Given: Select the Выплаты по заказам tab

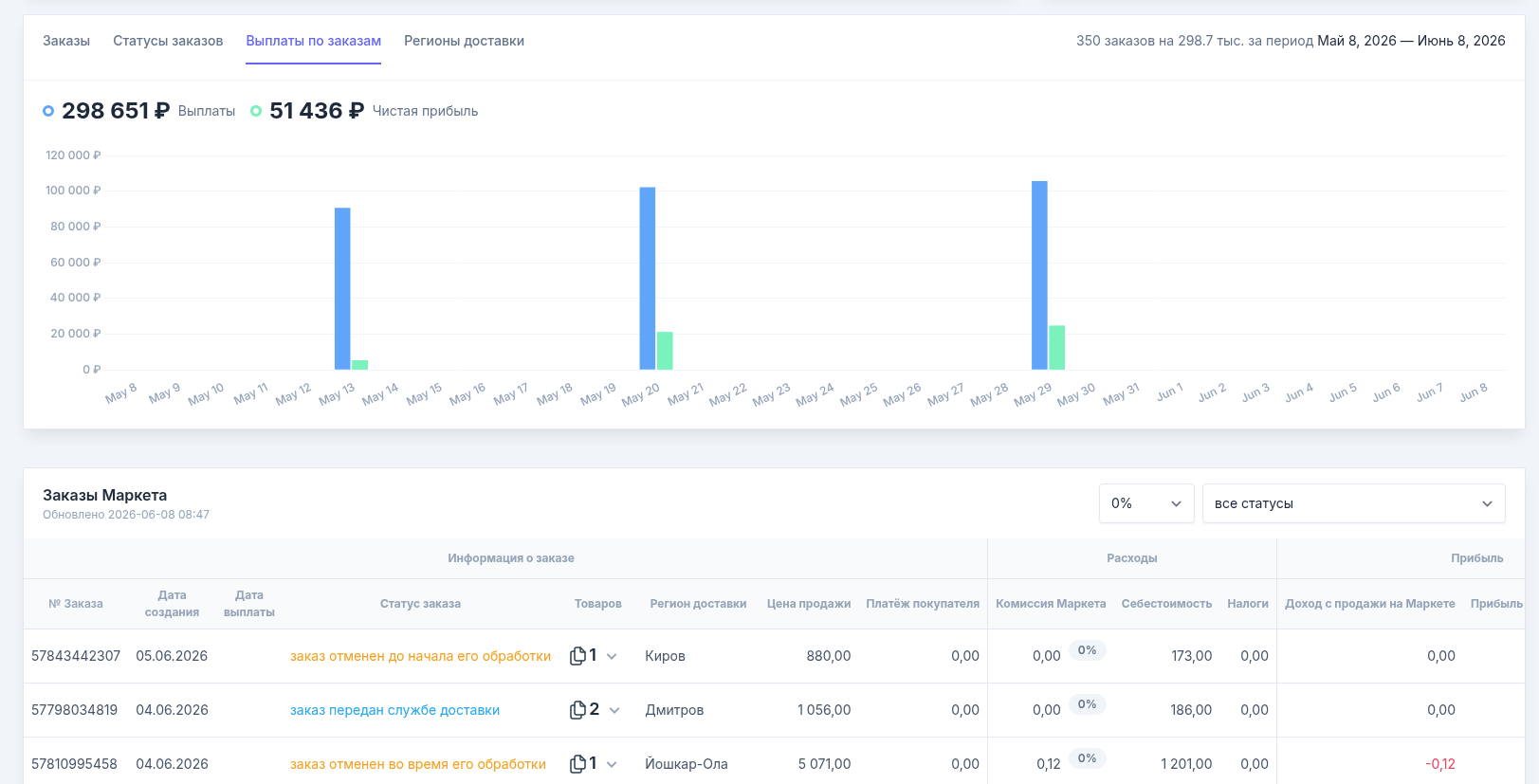Looking at the screenshot, I should click(x=313, y=41).
